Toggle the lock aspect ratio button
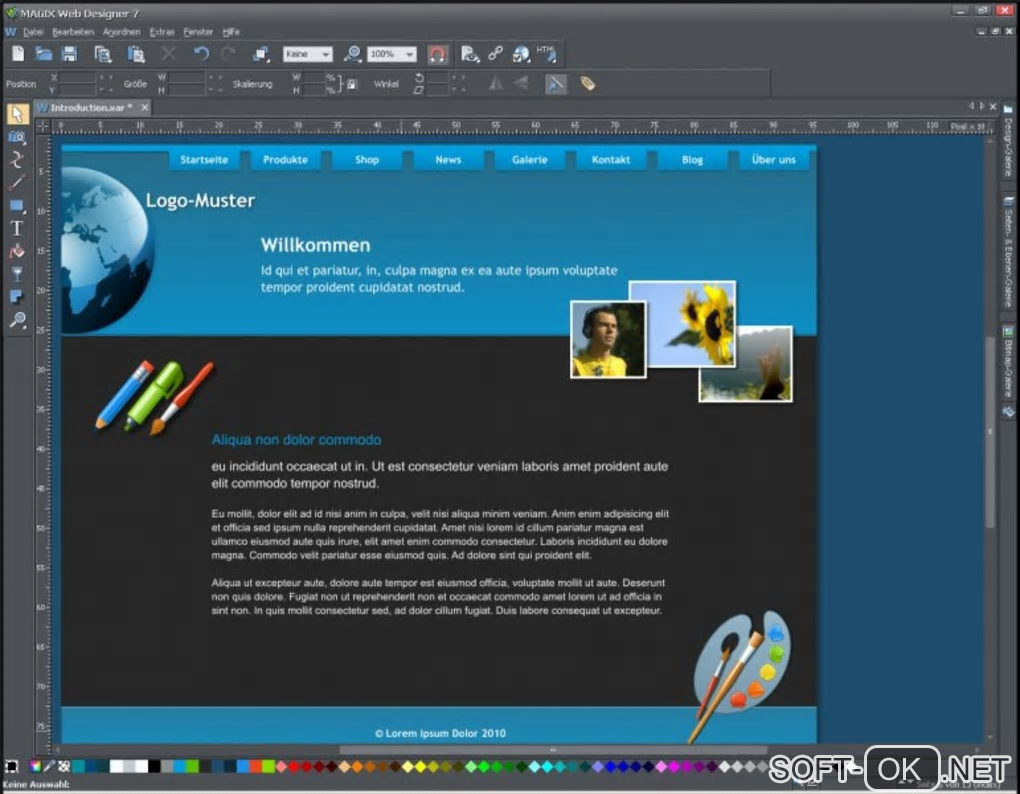1020x794 pixels. 352,84
